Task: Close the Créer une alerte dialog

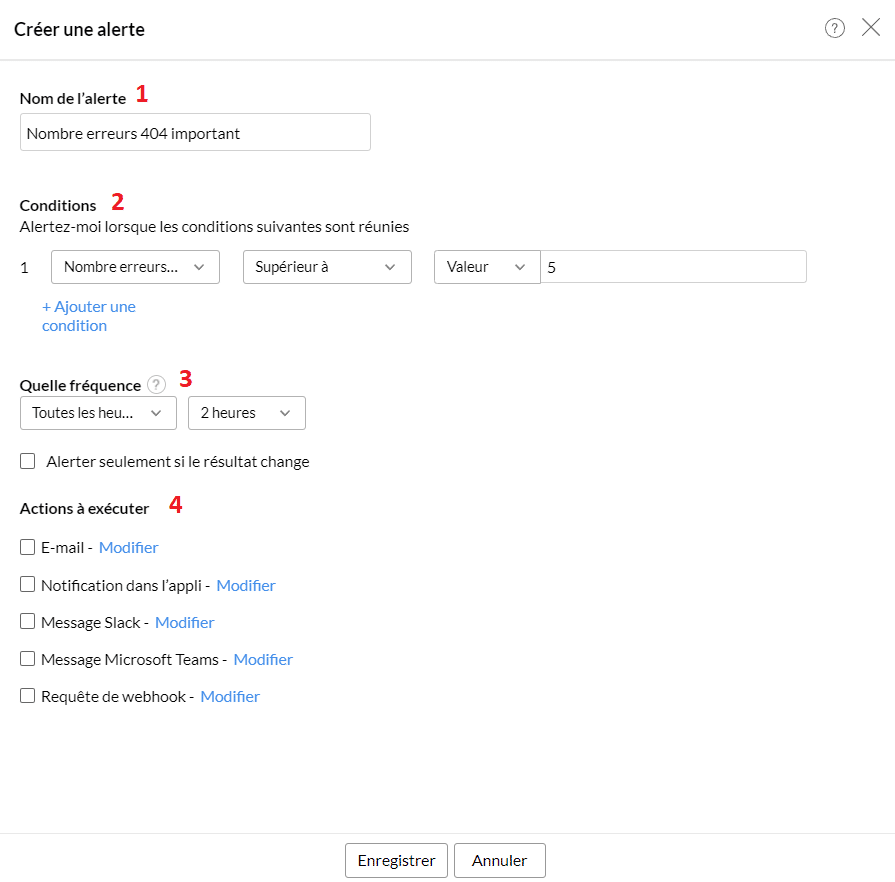Action: point(870,28)
